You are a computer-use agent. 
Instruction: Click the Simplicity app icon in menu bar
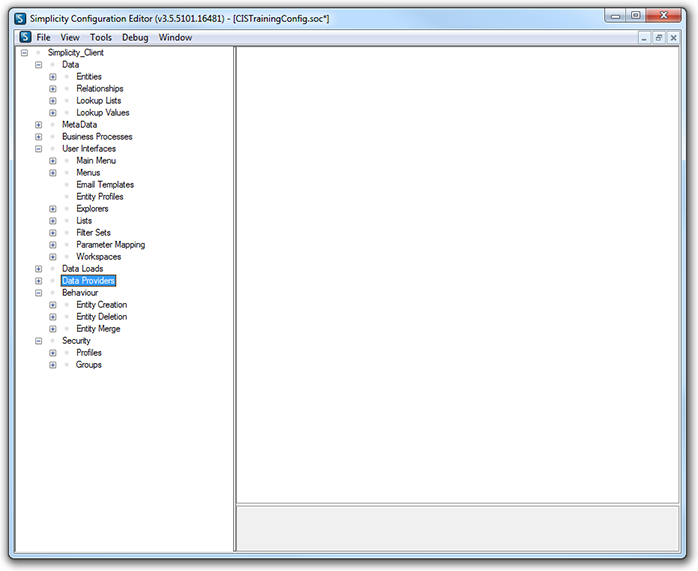(x=24, y=37)
